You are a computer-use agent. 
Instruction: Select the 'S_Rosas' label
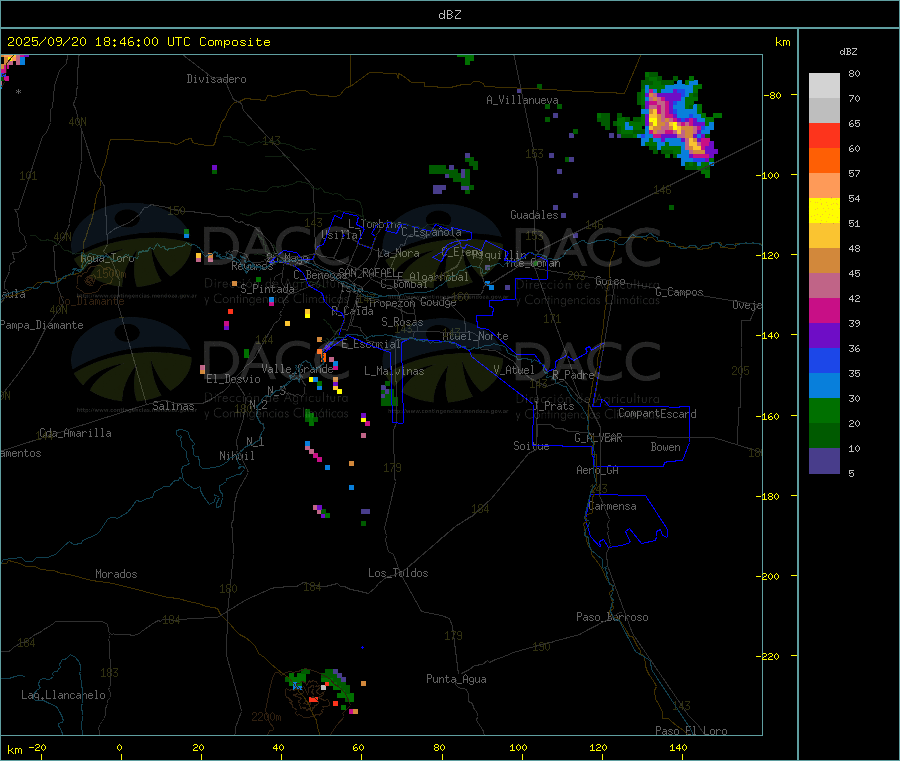(x=402, y=322)
